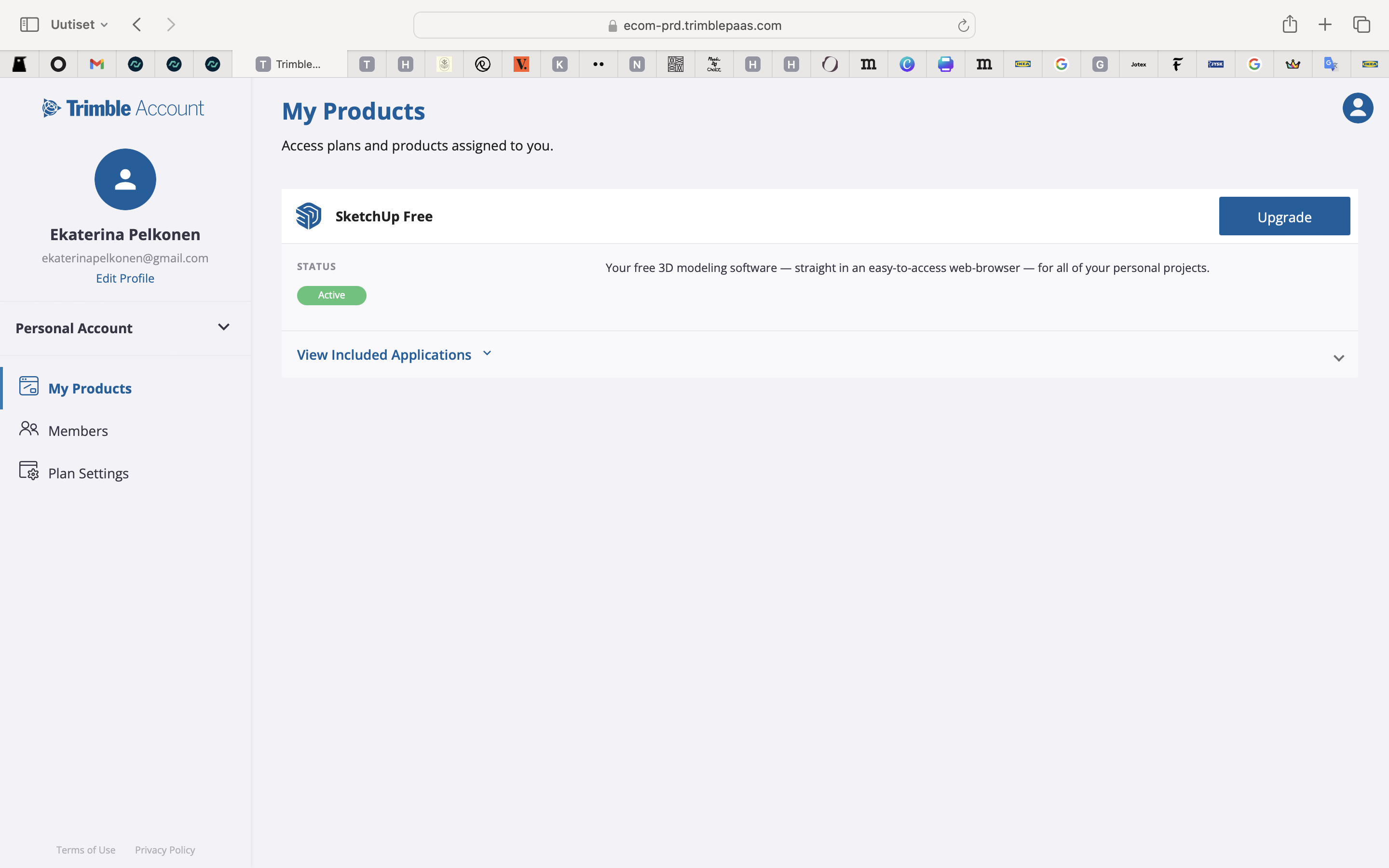Click the Trimble Account logo
1389x868 pixels.
click(124, 108)
